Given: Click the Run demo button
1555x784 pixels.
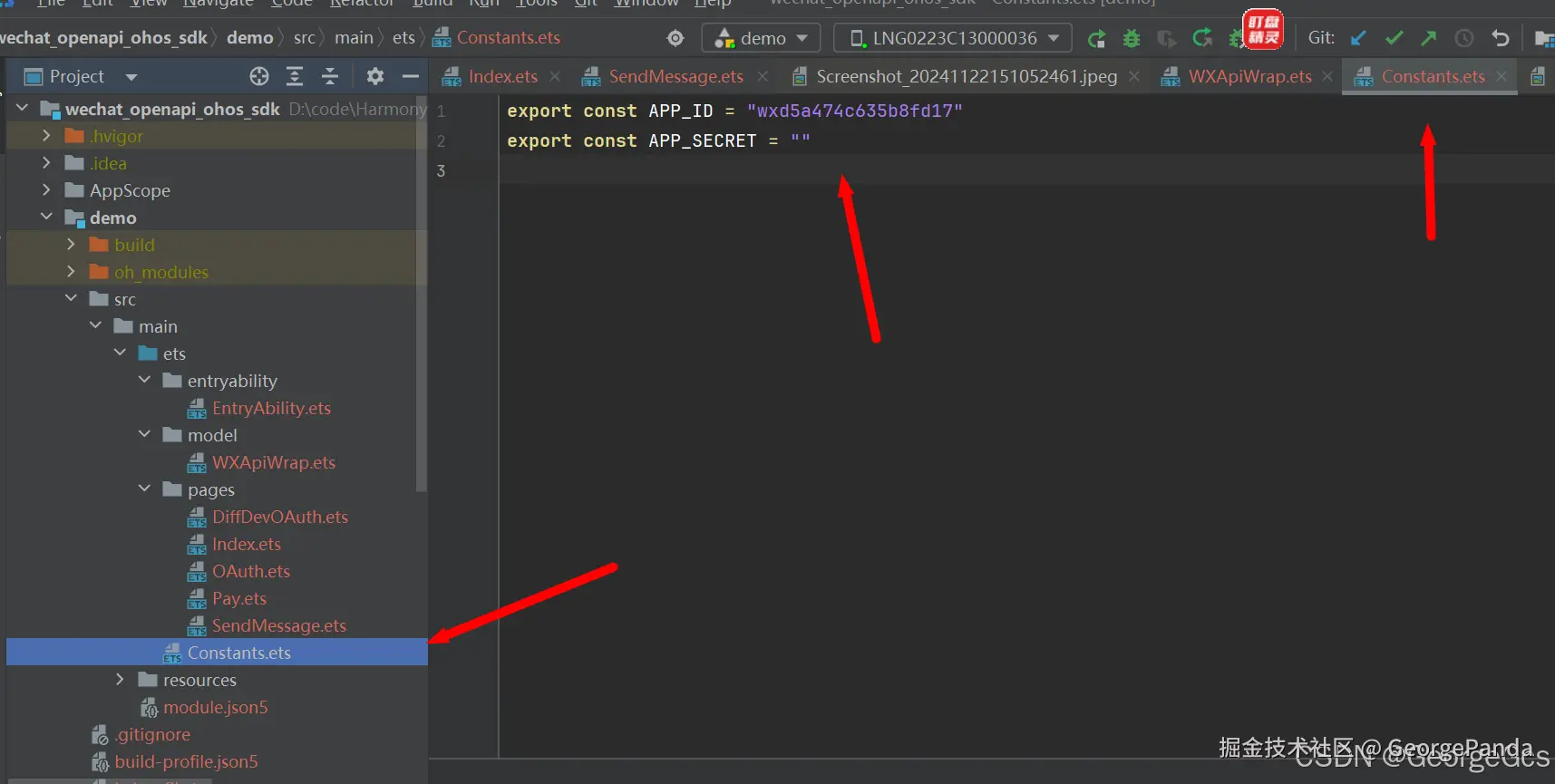Looking at the screenshot, I should 1096,38.
